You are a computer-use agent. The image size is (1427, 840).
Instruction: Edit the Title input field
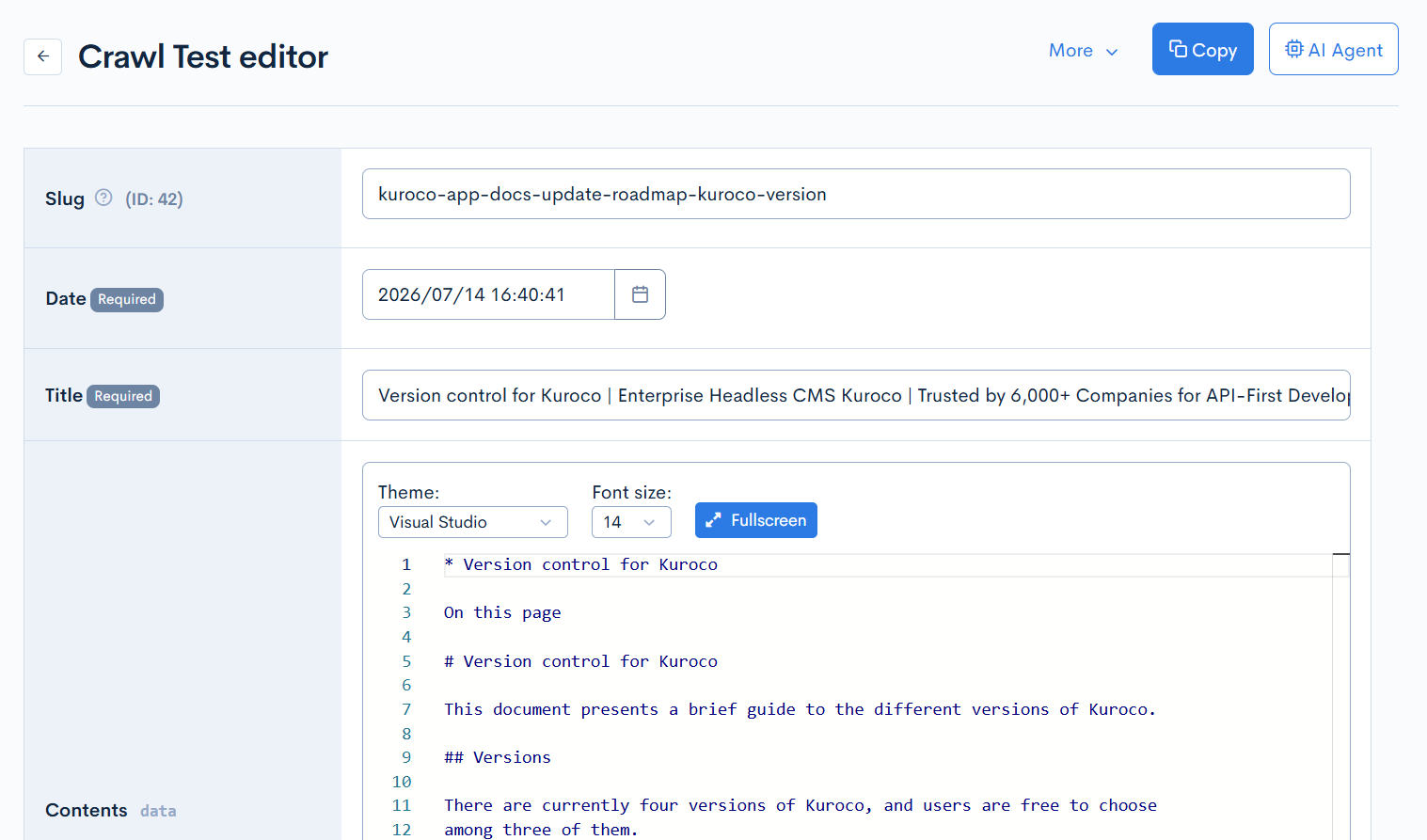click(856, 395)
